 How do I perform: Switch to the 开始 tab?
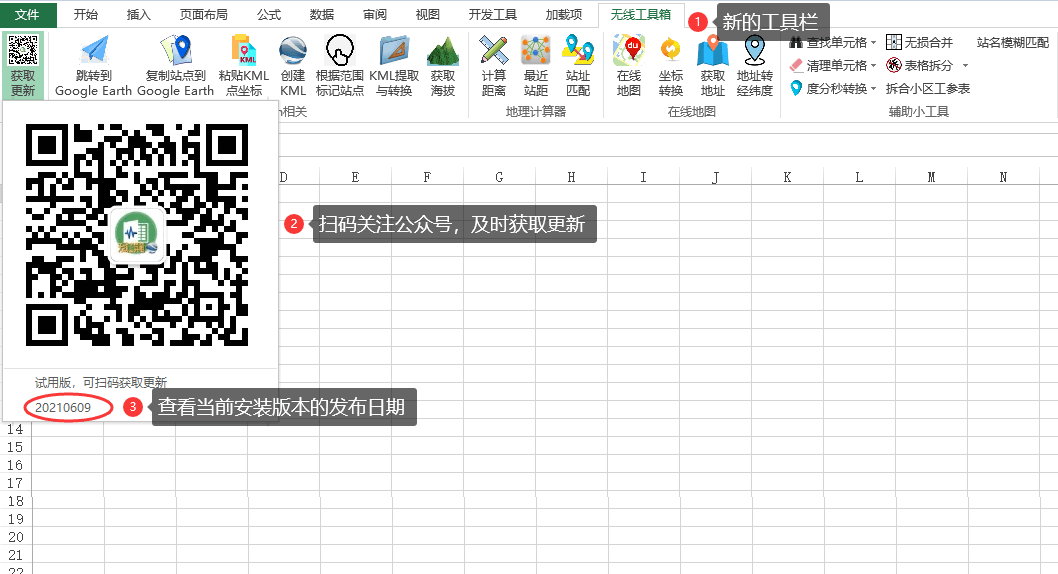(86, 14)
